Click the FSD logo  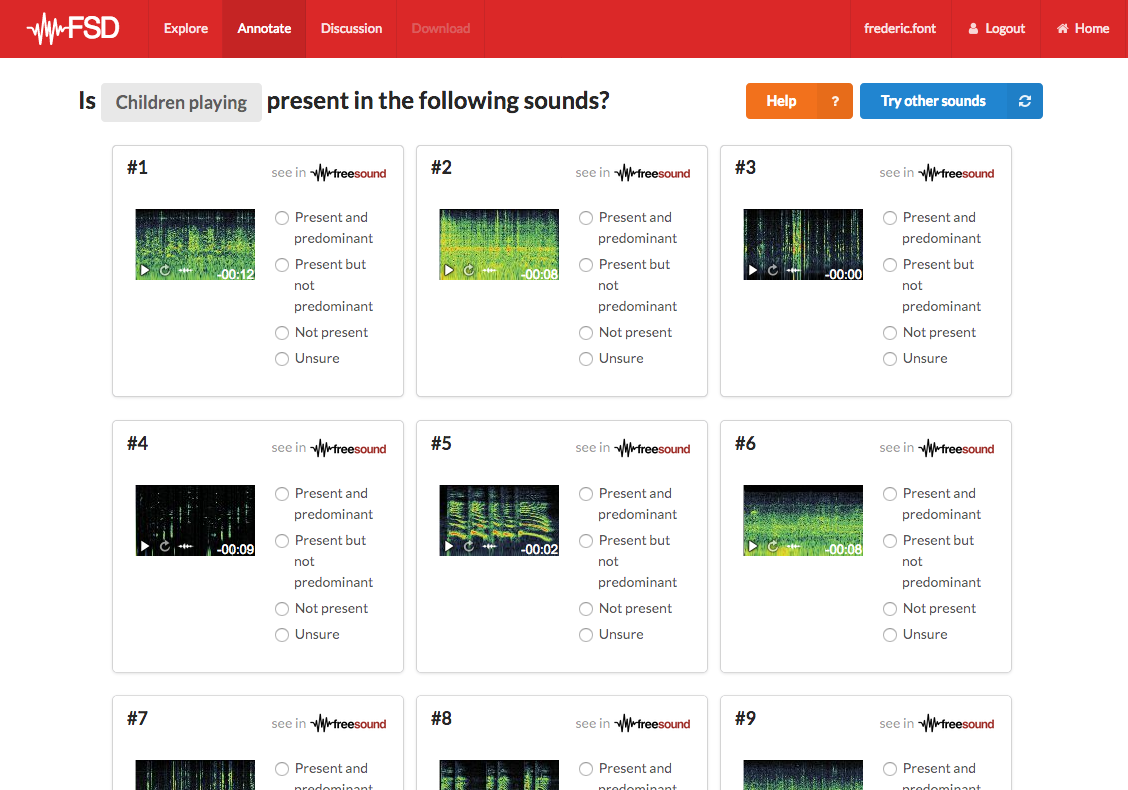73,29
